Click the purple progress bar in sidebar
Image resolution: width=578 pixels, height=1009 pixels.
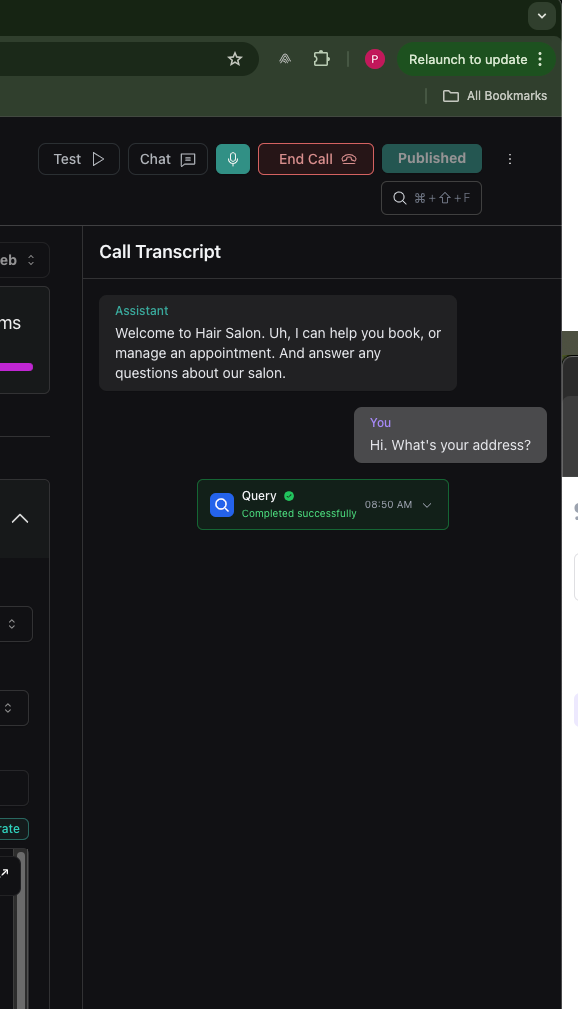tap(17, 367)
